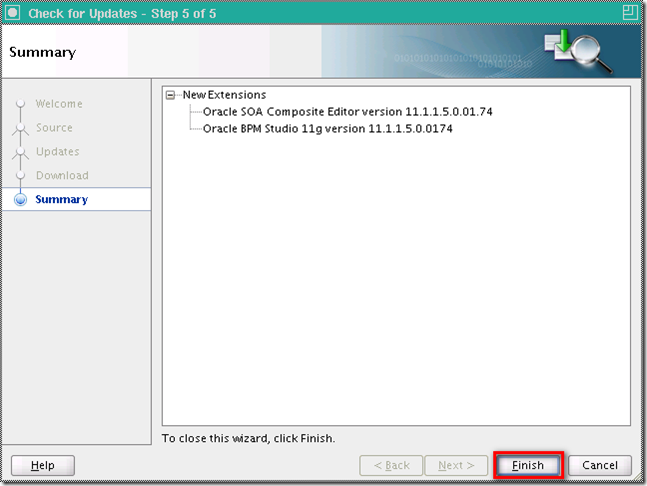Select Oracle SOA Composite Editor row
The height and width of the screenshot is (486, 647).
click(x=347, y=112)
